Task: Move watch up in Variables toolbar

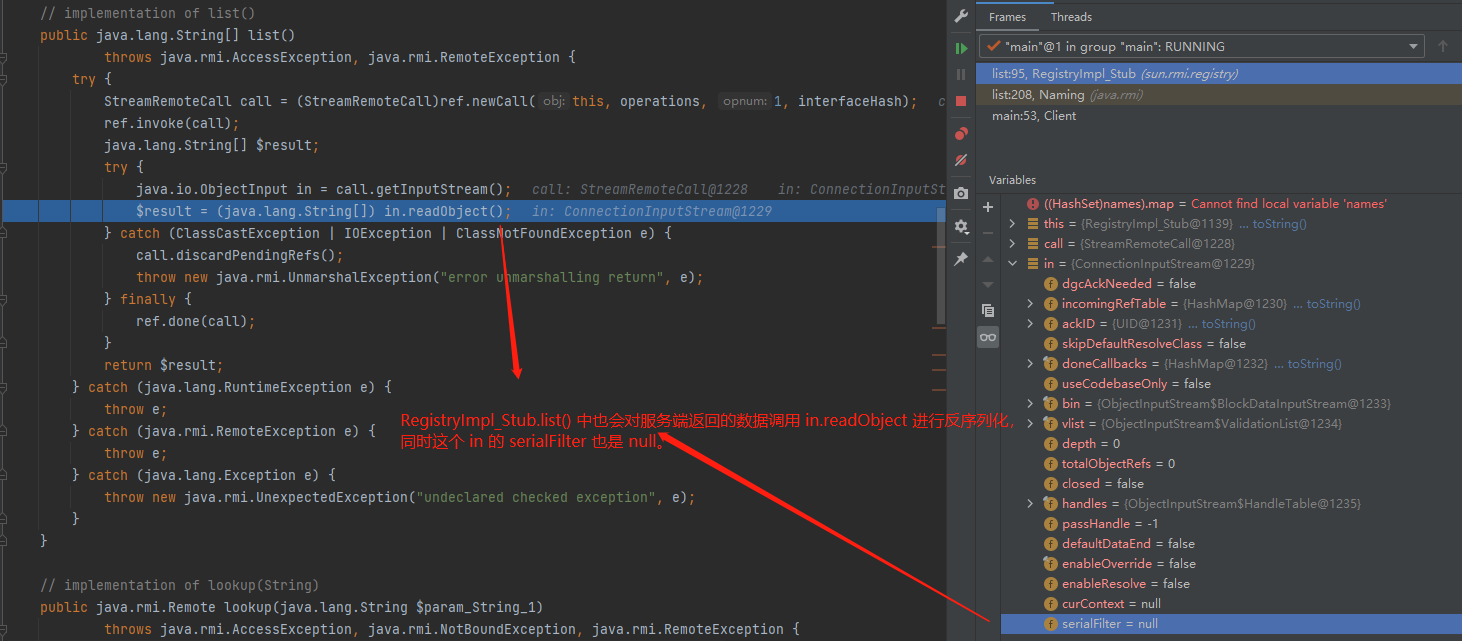Action: click(988, 259)
